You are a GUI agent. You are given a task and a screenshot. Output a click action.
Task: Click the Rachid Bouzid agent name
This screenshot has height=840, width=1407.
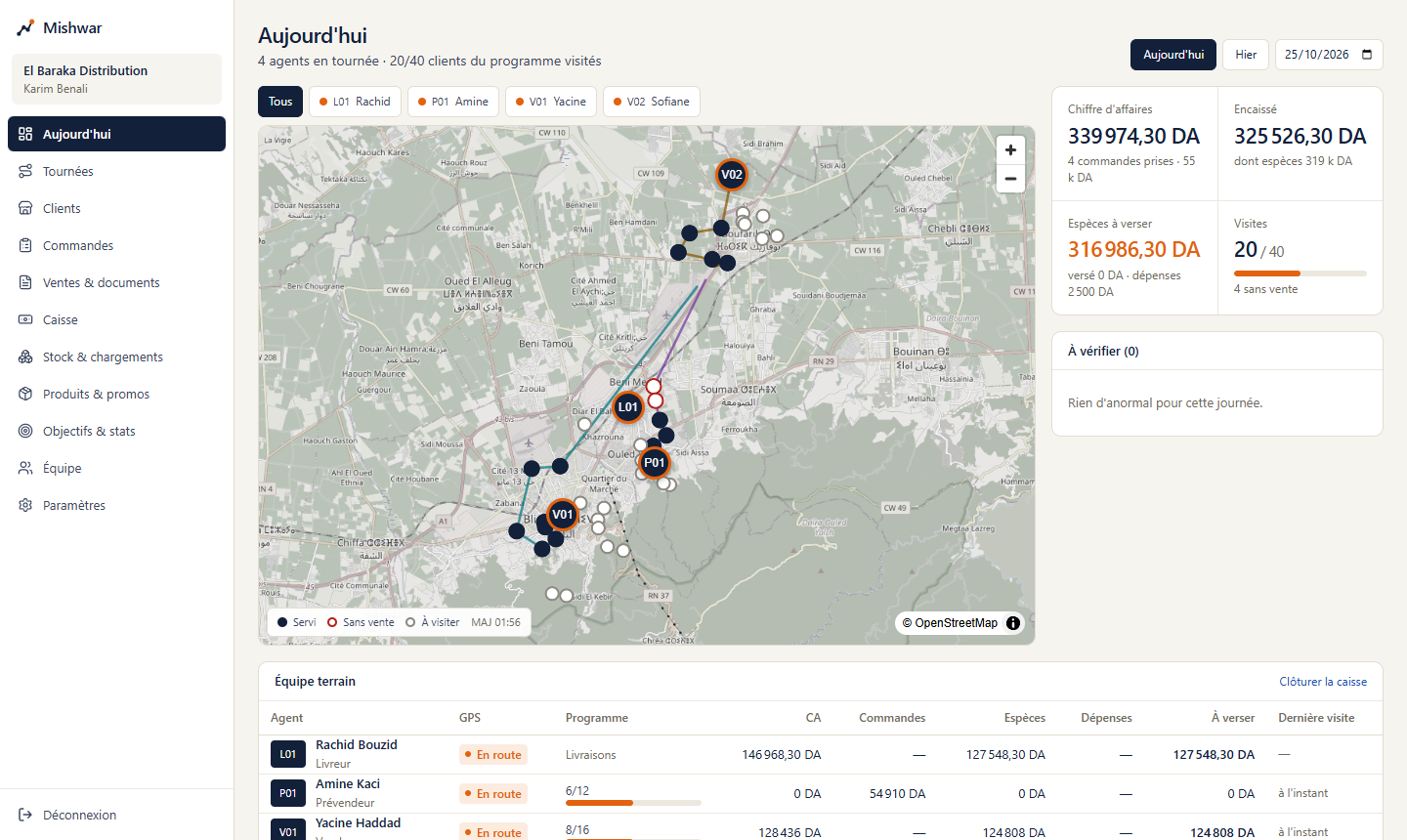[x=357, y=744]
